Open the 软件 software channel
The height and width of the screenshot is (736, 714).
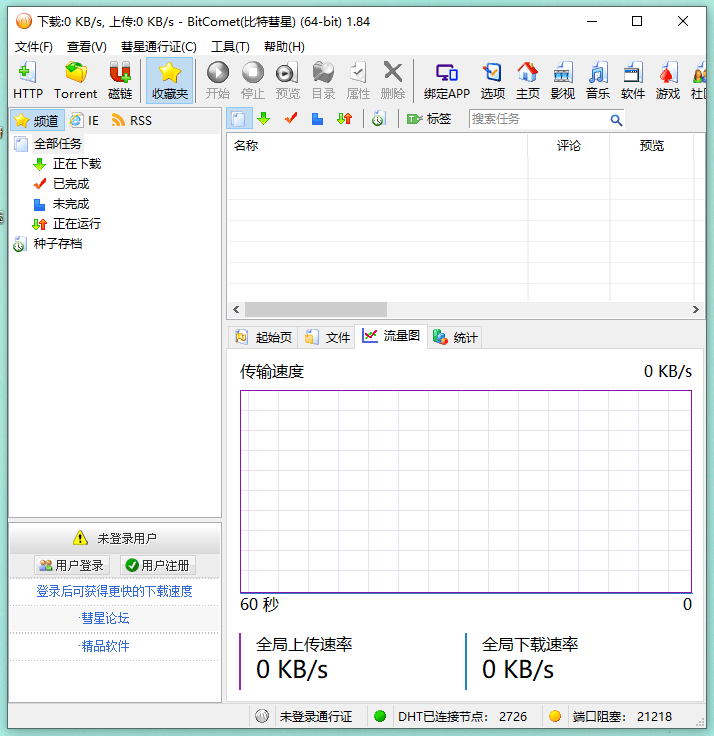coord(632,80)
